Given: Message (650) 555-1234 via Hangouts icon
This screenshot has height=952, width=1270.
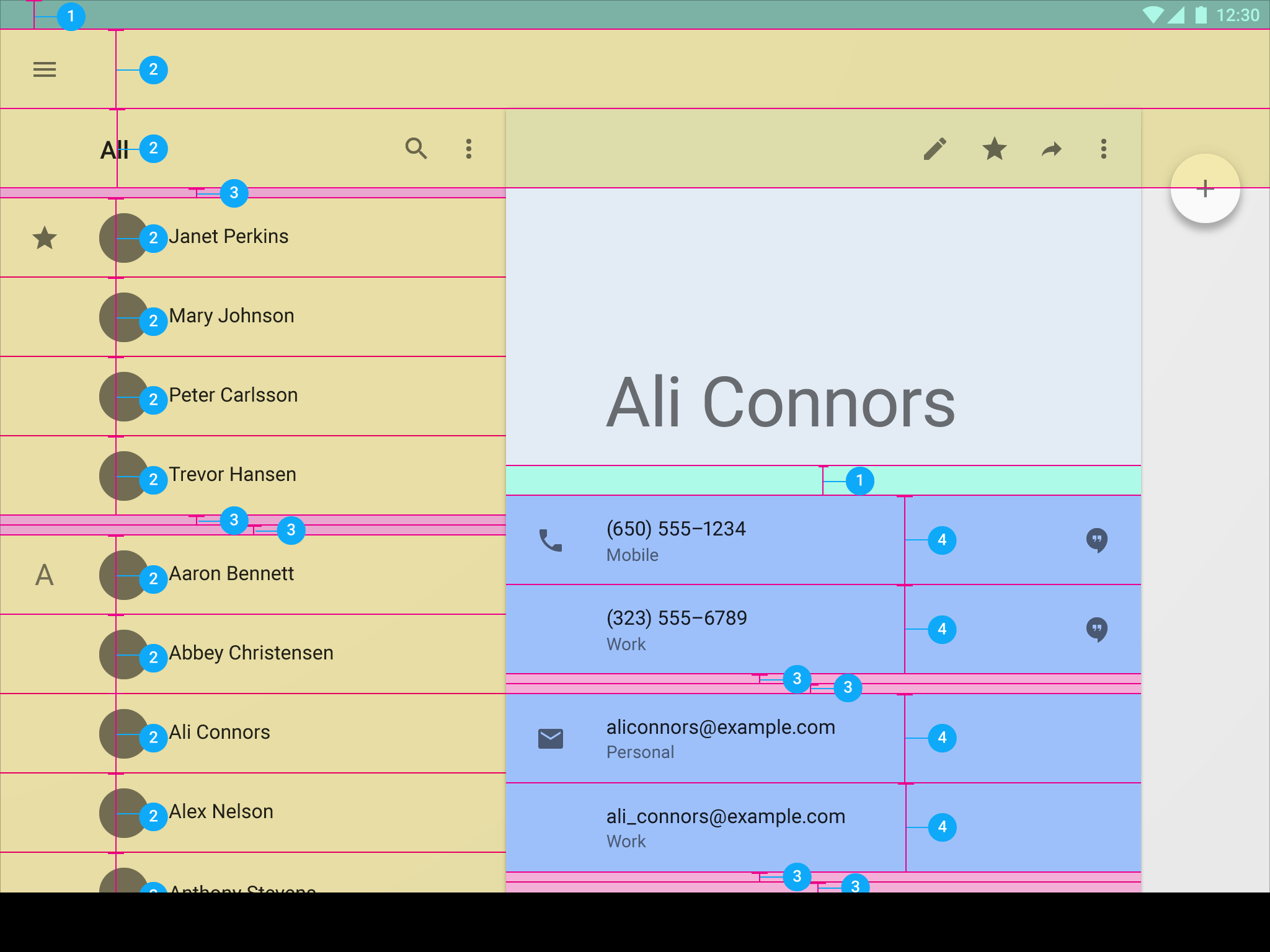Looking at the screenshot, I should 1097,540.
